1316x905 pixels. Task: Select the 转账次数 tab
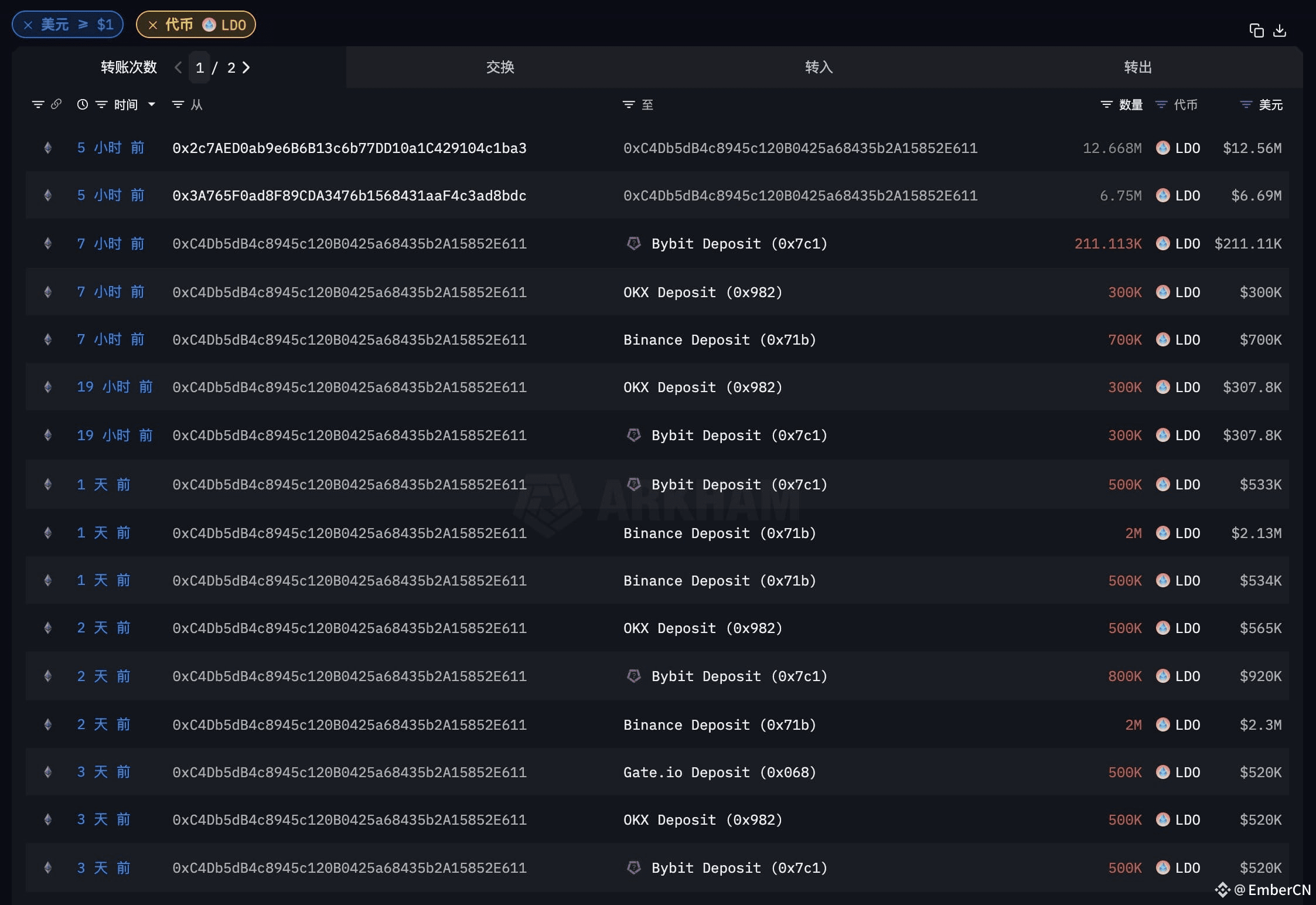129,67
